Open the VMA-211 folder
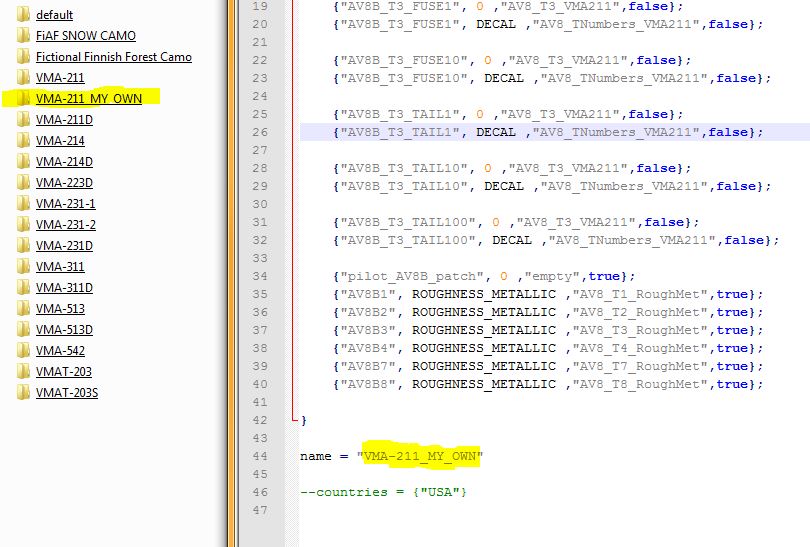The image size is (810, 547). click(x=60, y=77)
